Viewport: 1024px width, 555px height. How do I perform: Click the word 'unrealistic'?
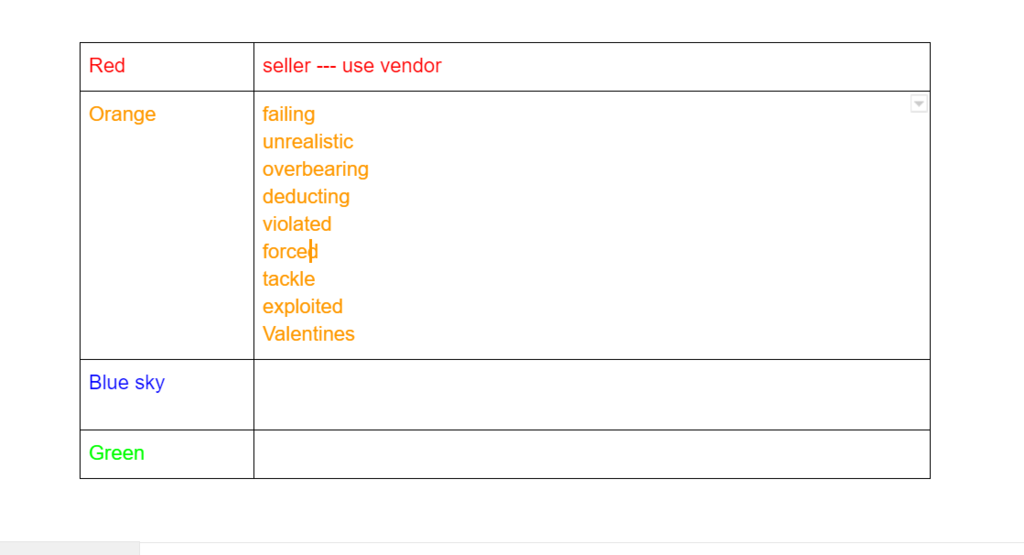point(308,142)
